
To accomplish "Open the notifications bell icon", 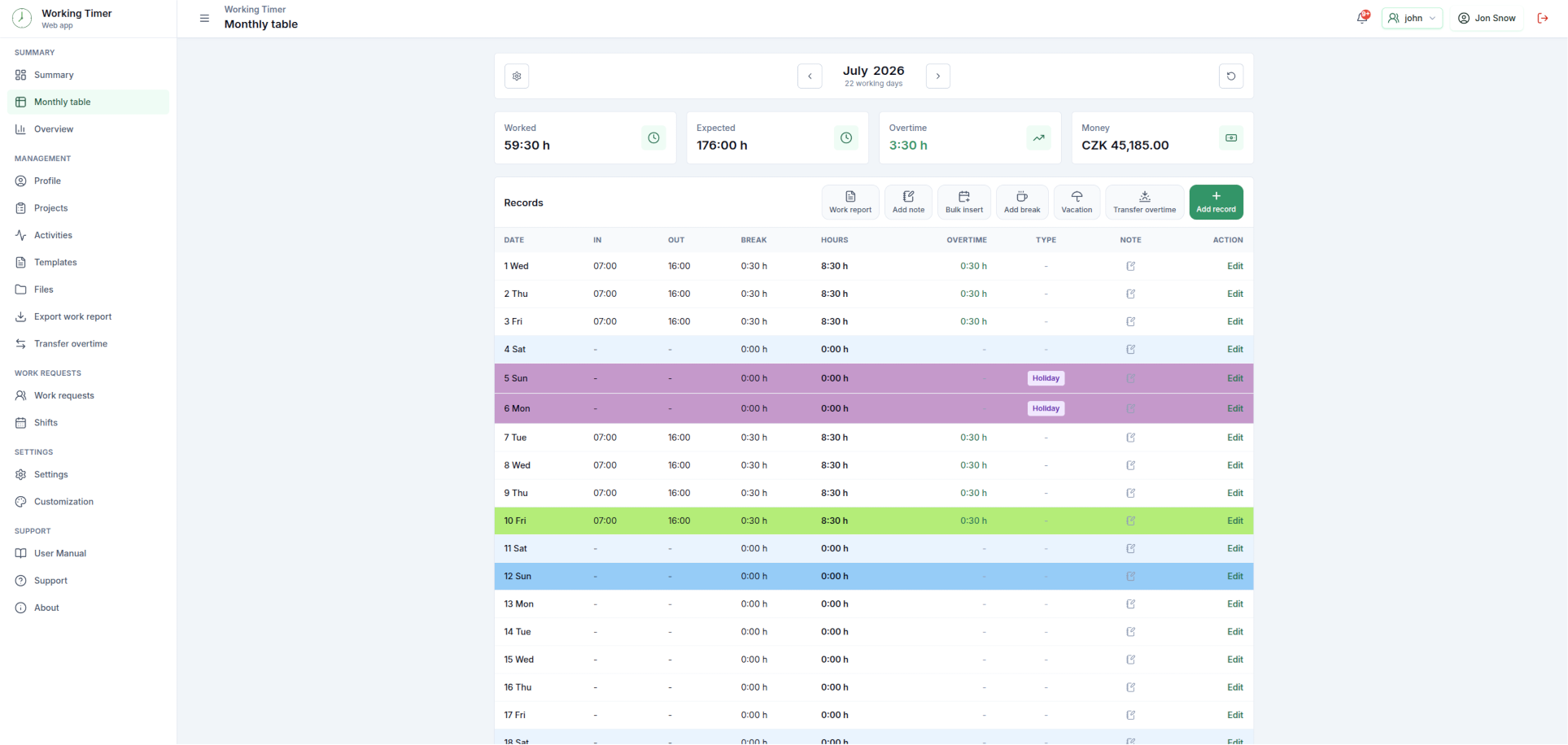I will point(1363,18).
